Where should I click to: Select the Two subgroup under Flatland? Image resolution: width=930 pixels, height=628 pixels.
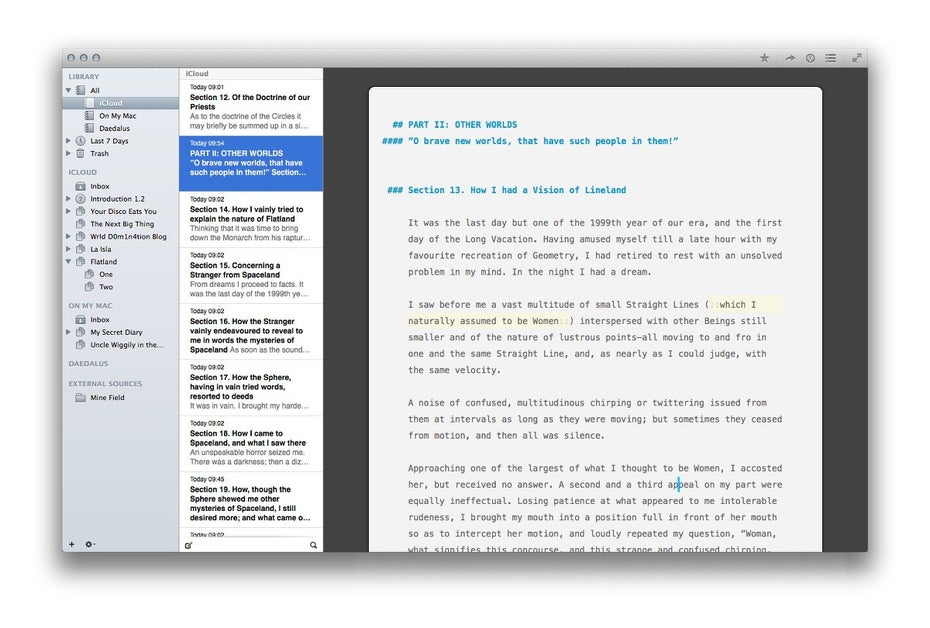tap(120, 286)
